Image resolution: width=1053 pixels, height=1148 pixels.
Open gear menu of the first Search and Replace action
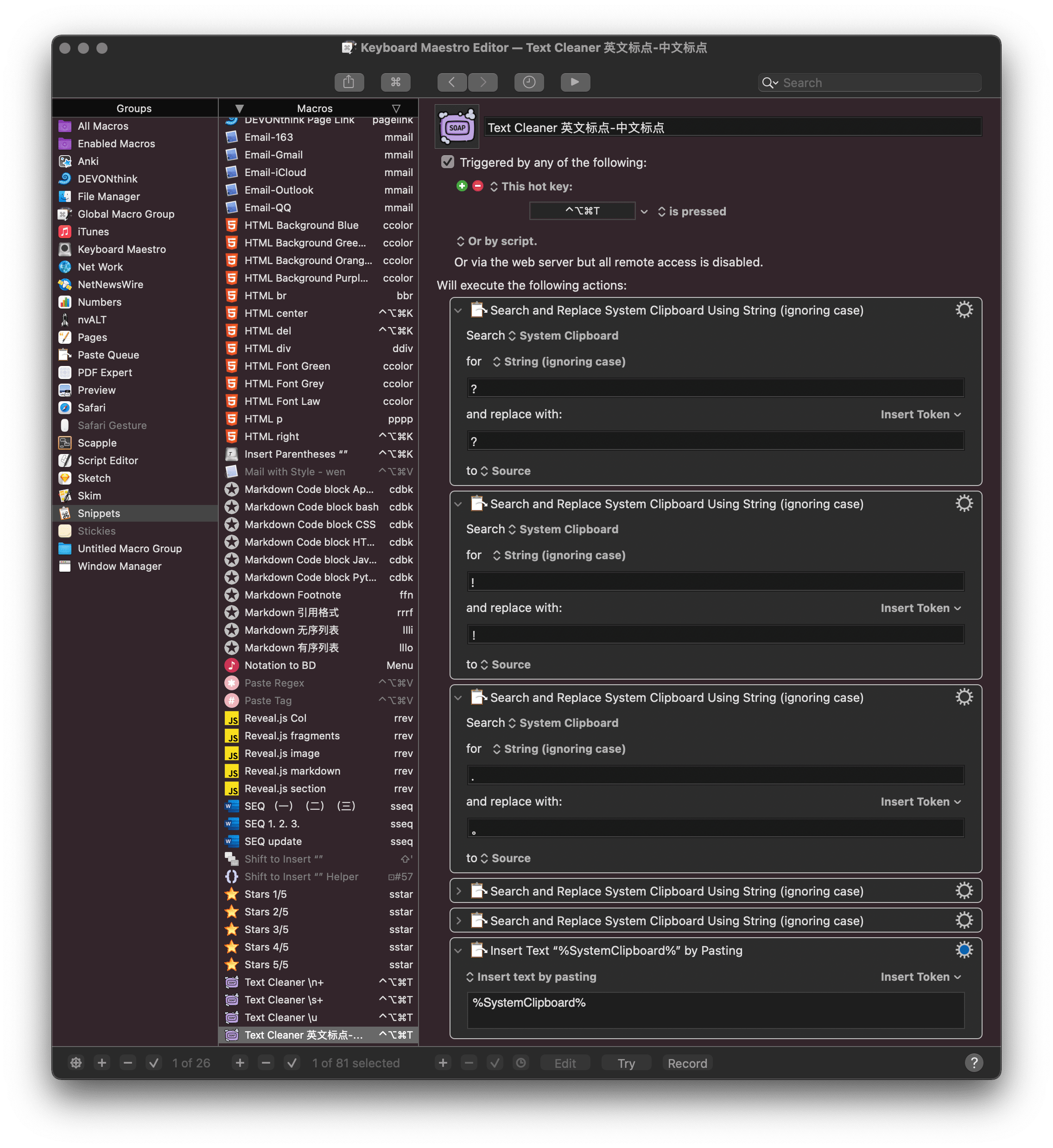click(x=964, y=310)
